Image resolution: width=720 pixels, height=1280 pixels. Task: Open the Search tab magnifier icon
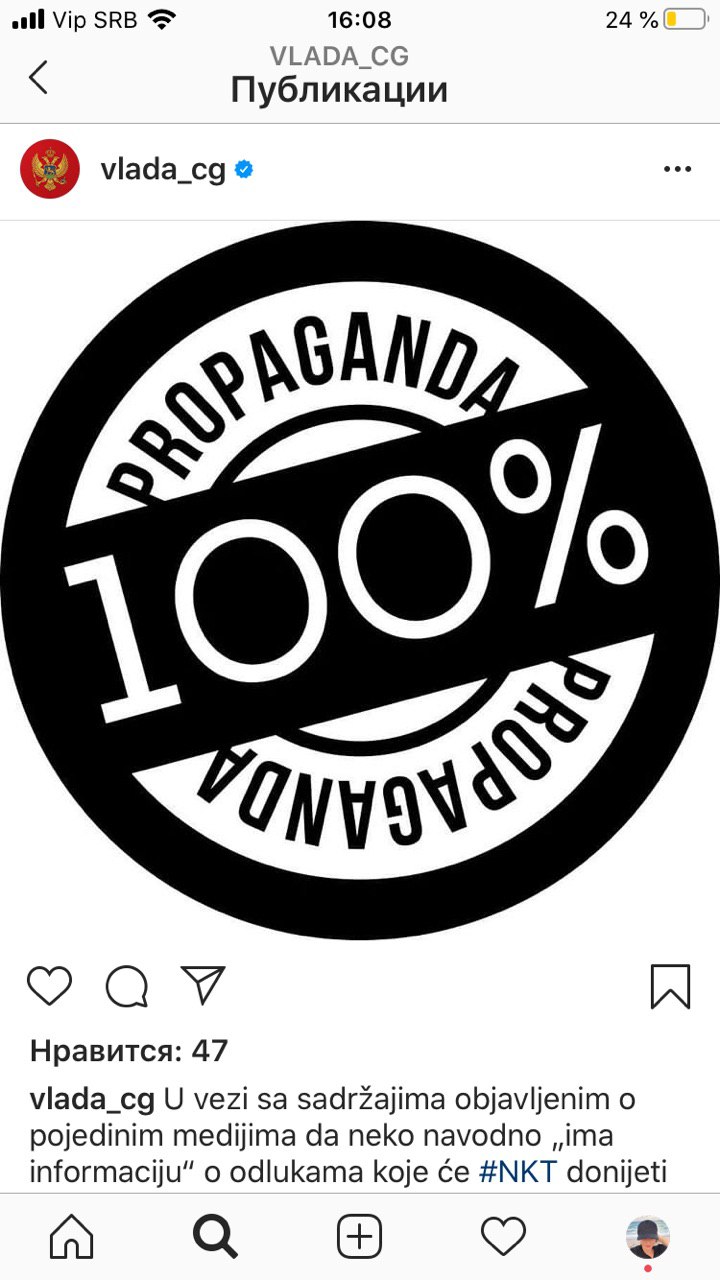(215, 1238)
